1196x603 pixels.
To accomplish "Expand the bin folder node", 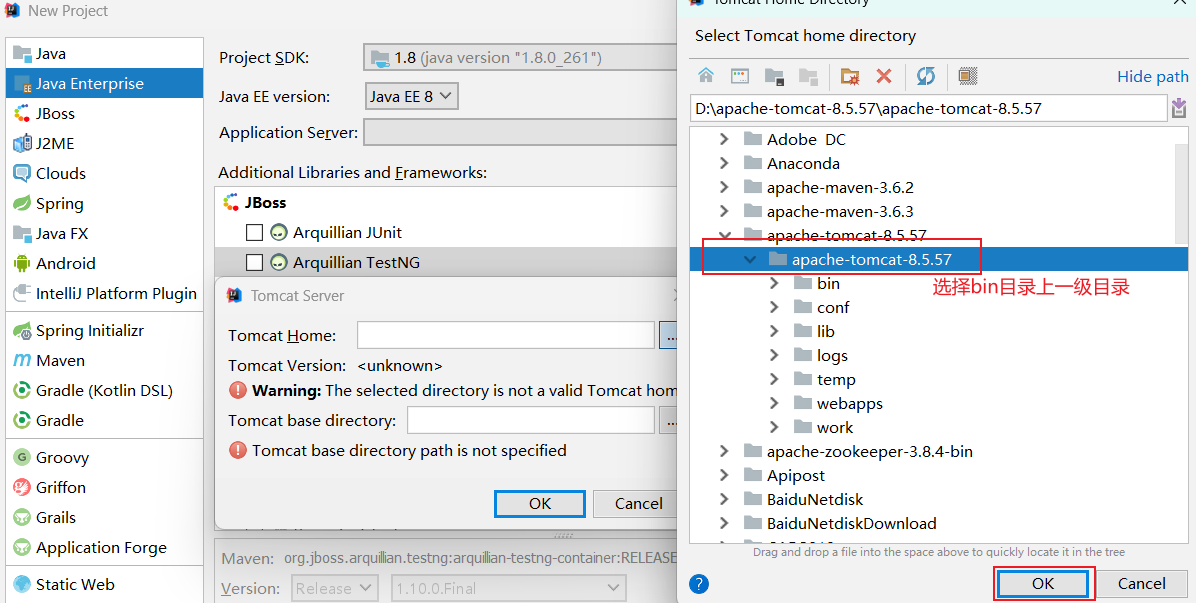I will [x=775, y=284].
